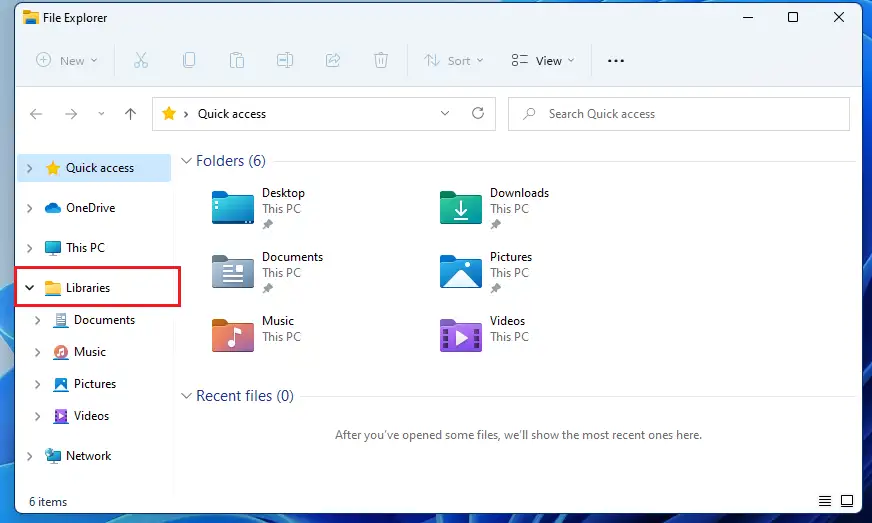Minimize the File Explorer window
The image size is (872, 523).
[748, 17]
